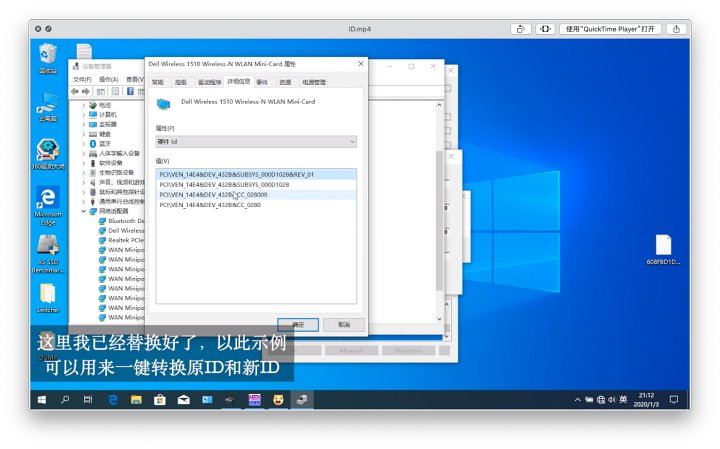Click the 取消 button
Viewport: 720px width, 449px height.
(344, 325)
